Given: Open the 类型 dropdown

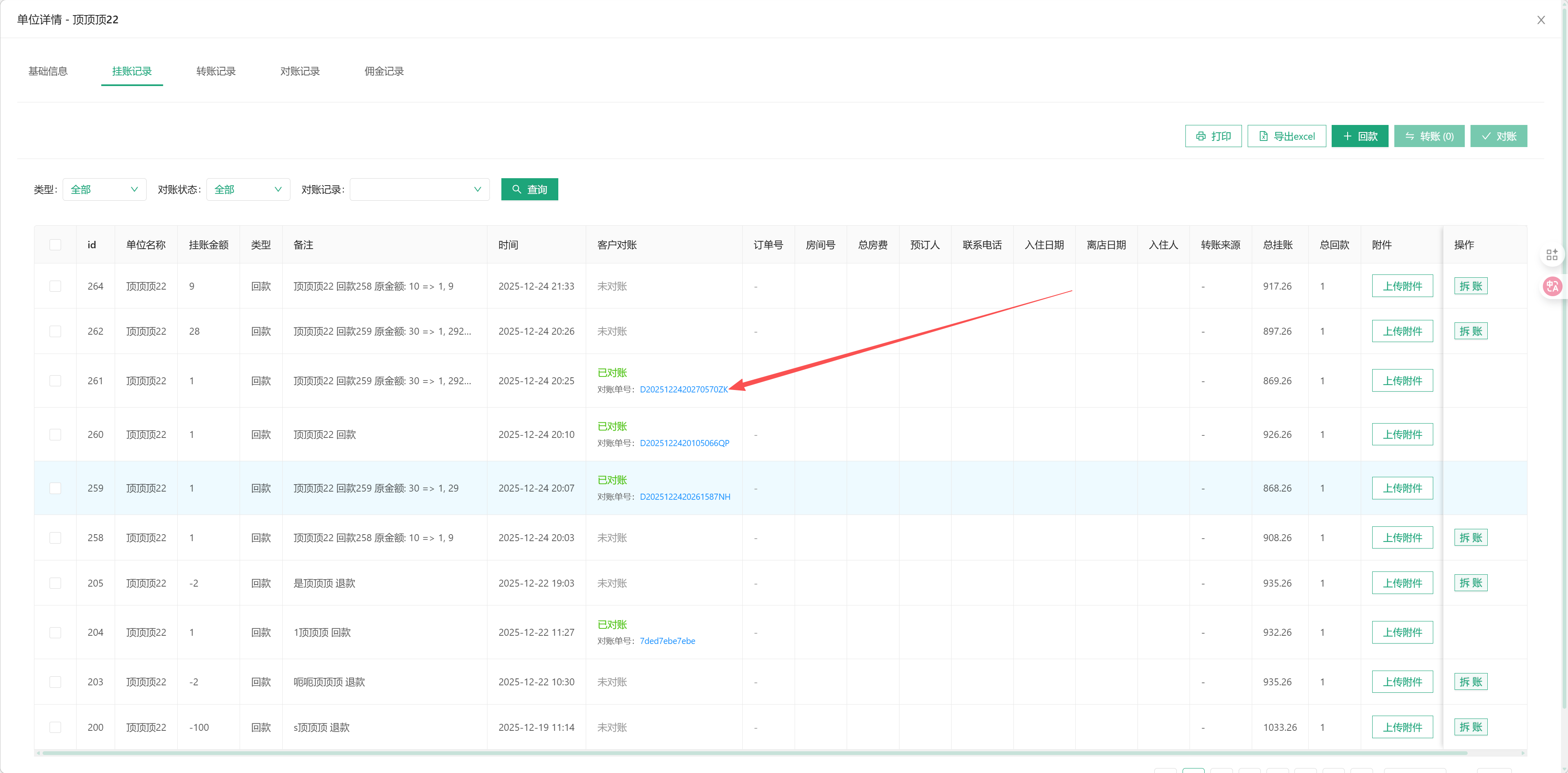Looking at the screenshot, I should (x=104, y=189).
